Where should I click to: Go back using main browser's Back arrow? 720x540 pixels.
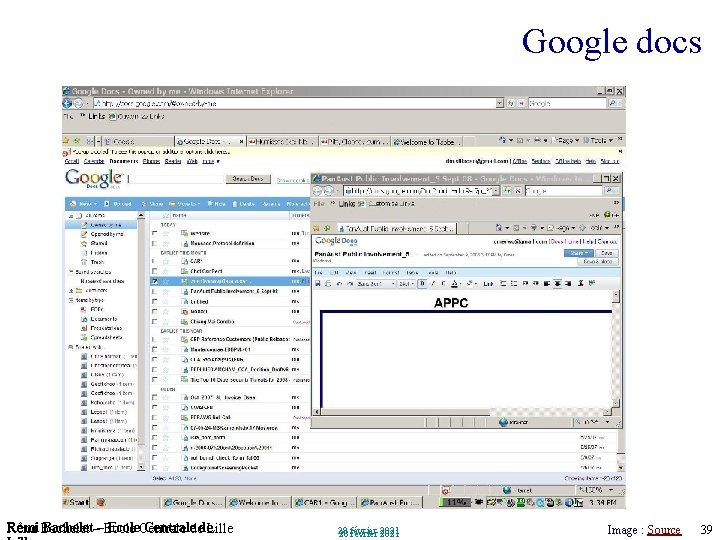(67, 103)
